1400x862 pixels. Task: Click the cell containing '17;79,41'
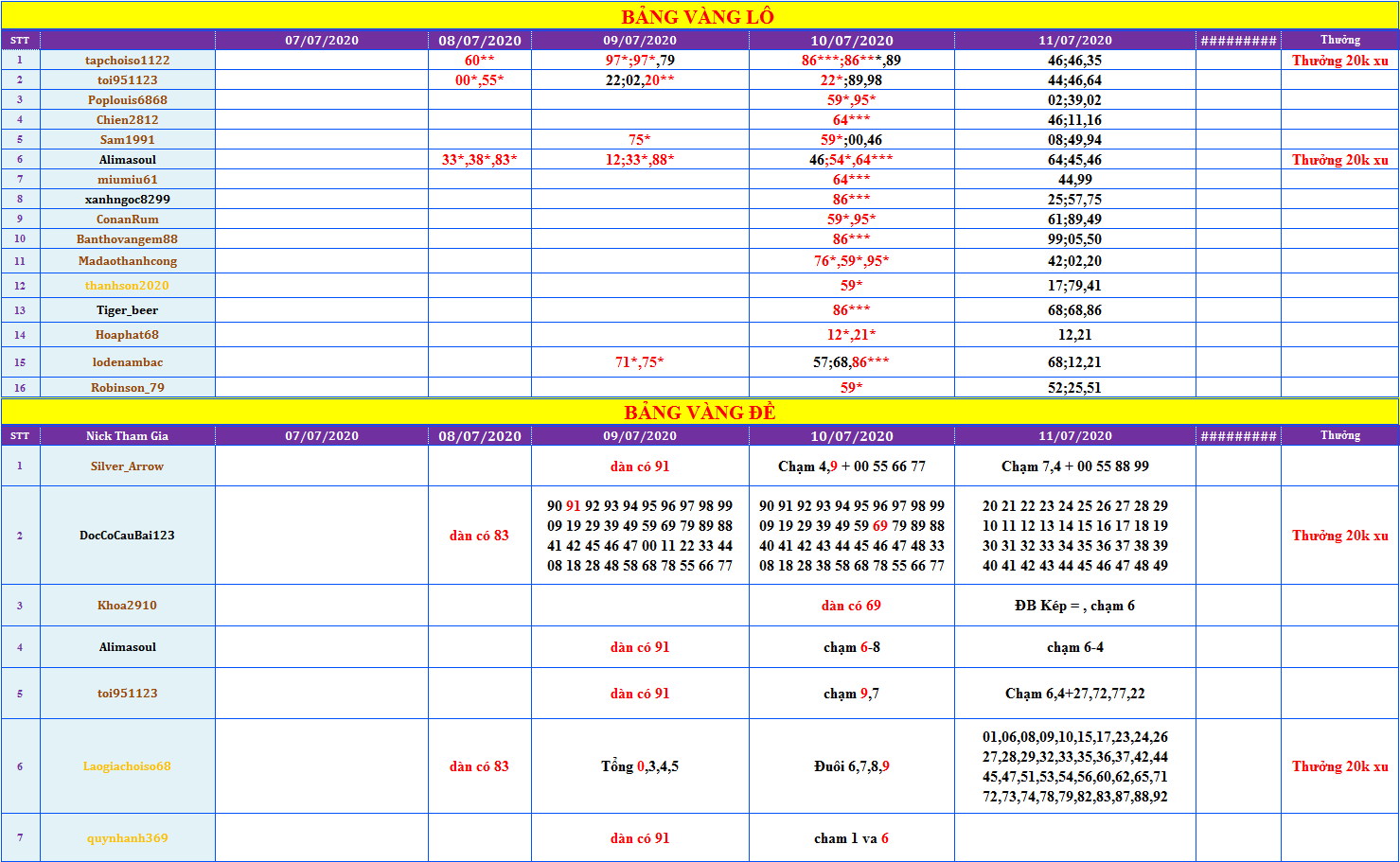coord(1075,286)
